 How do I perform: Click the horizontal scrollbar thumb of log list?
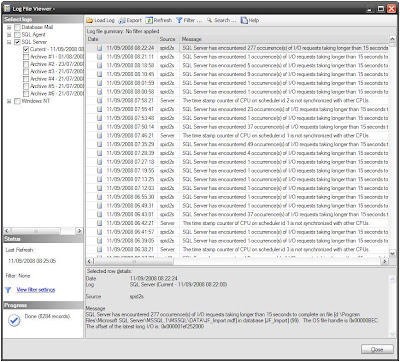[x=133, y=261]
